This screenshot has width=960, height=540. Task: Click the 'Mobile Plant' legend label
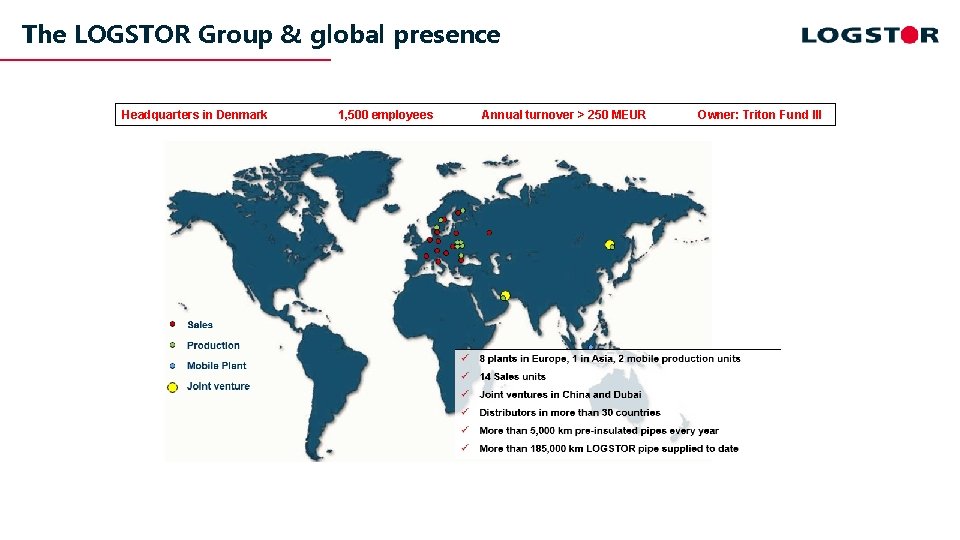pos(217,366)
